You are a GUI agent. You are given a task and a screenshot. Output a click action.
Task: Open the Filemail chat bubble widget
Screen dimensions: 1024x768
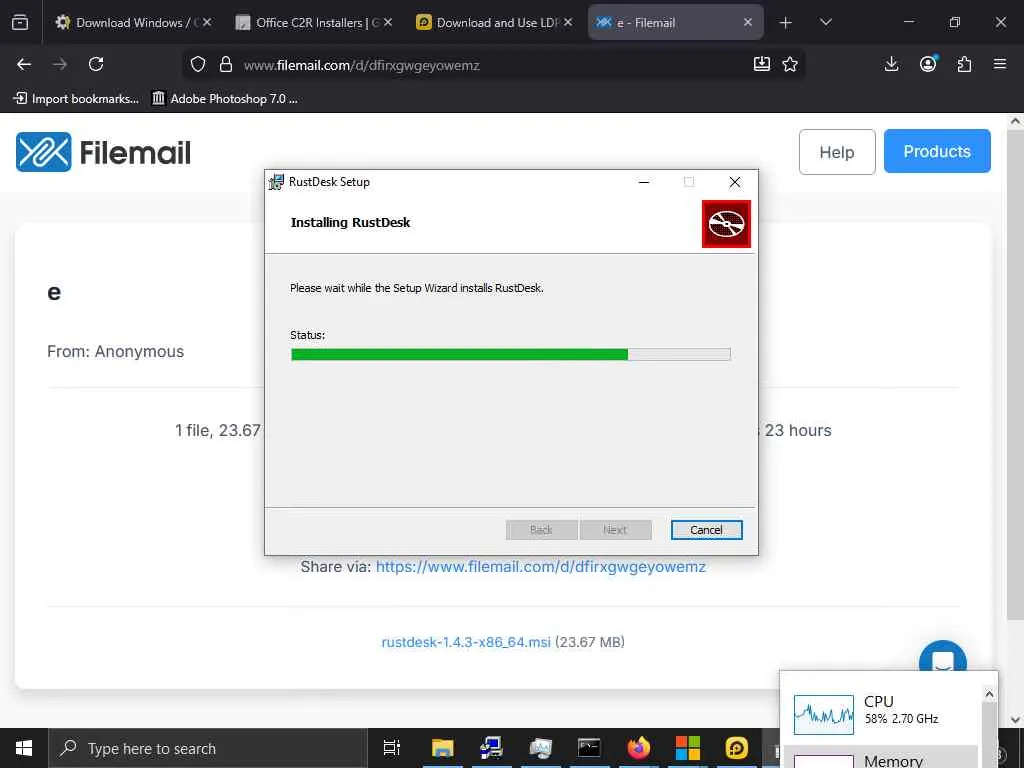point(942,658)
